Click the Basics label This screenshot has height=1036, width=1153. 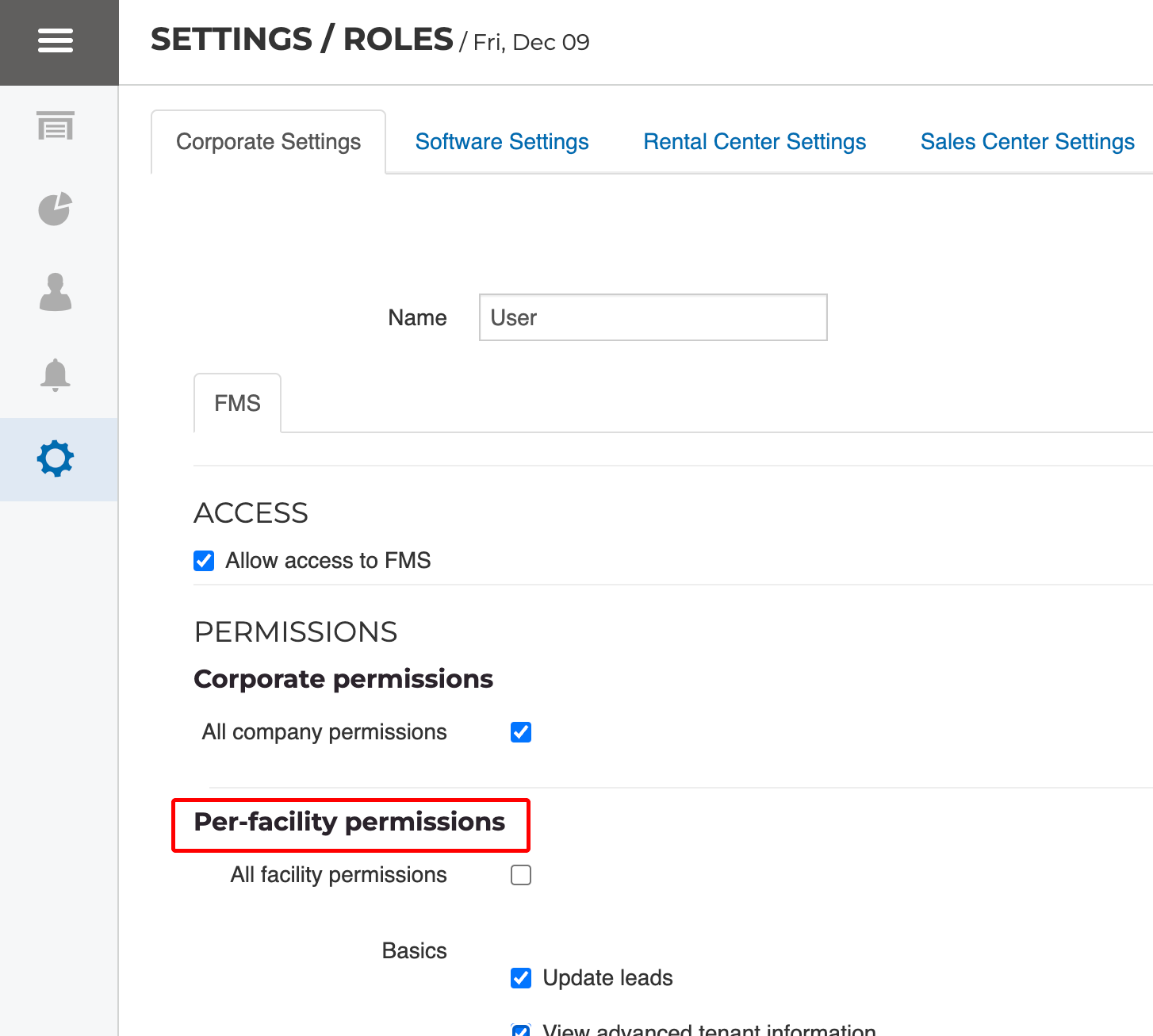(x=415, y=950)
